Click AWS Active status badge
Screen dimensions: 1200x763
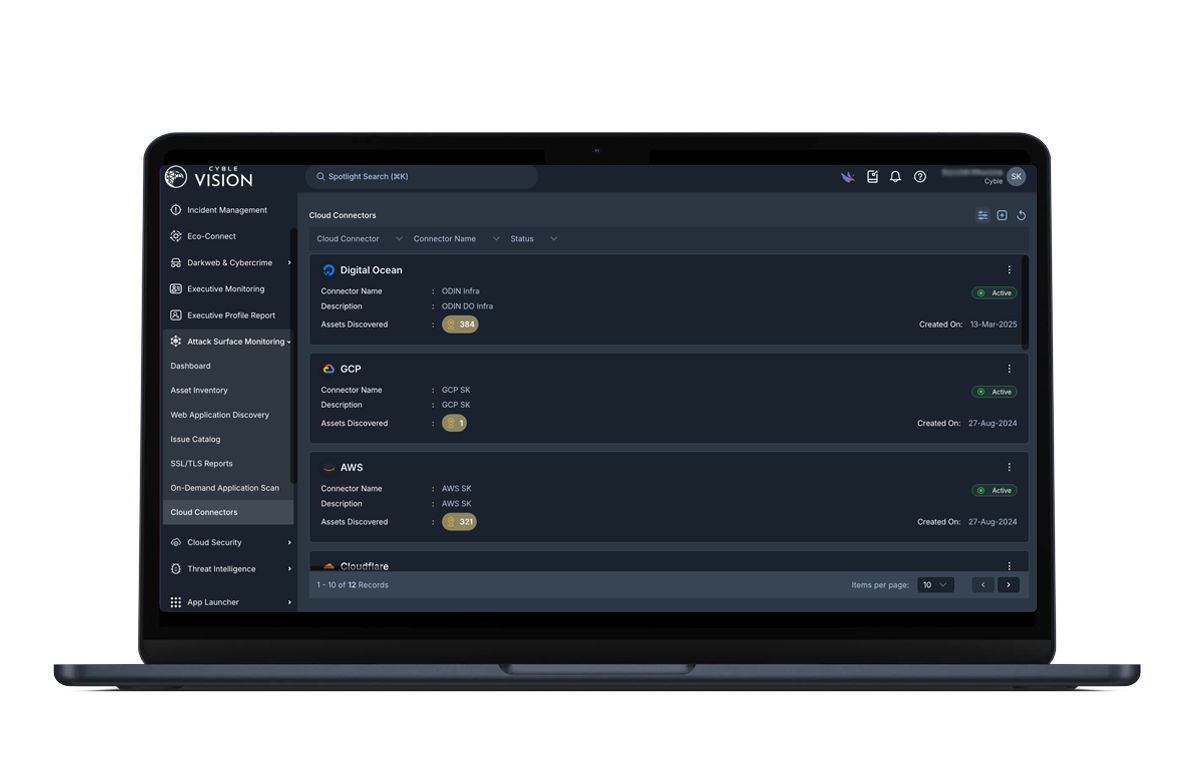coord(994,491)
